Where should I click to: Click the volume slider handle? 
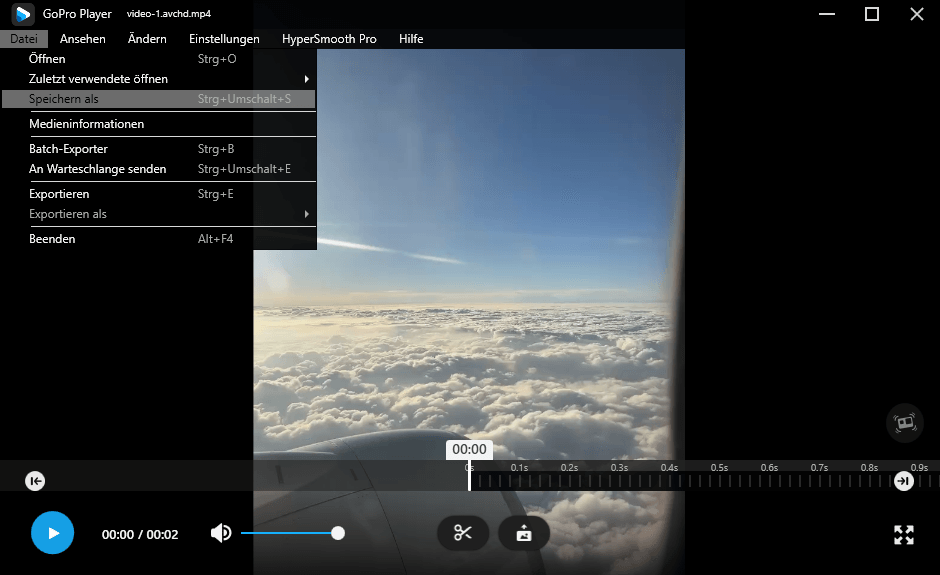[338, 533]
